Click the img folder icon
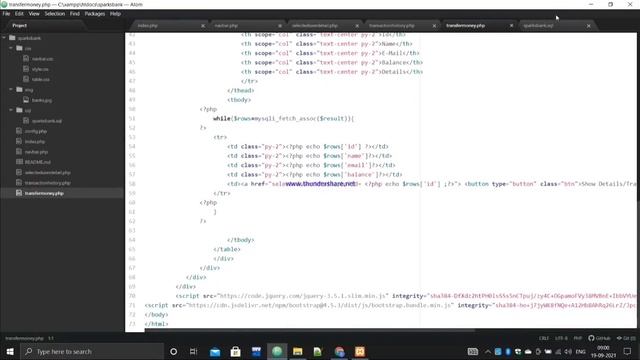 (x=19, y=89)
